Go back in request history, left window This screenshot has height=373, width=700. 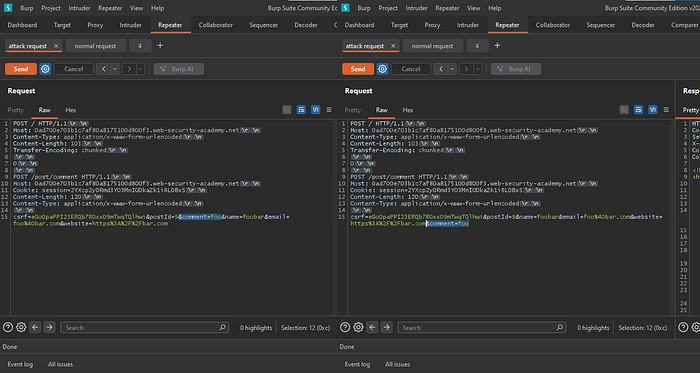[x=104, y=69]
